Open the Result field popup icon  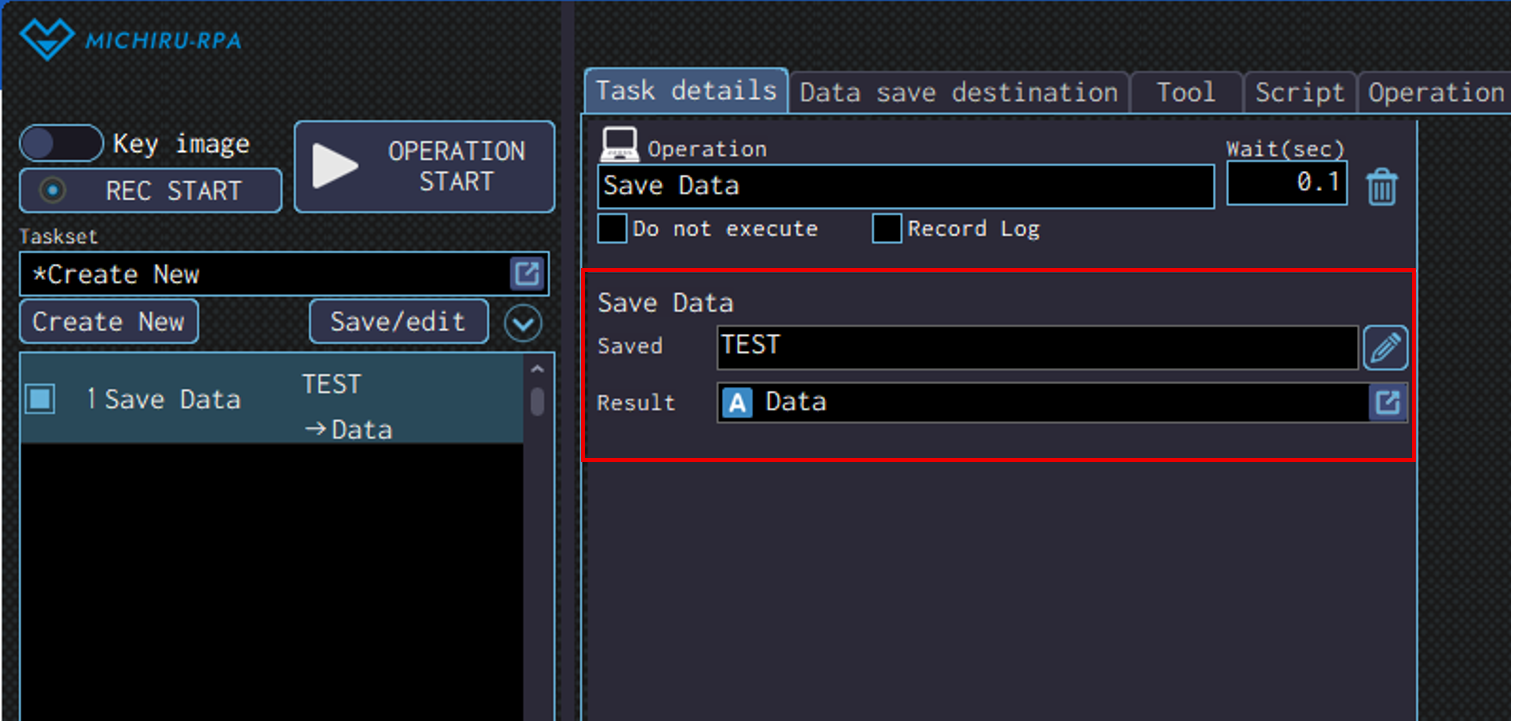[1387, 403]
